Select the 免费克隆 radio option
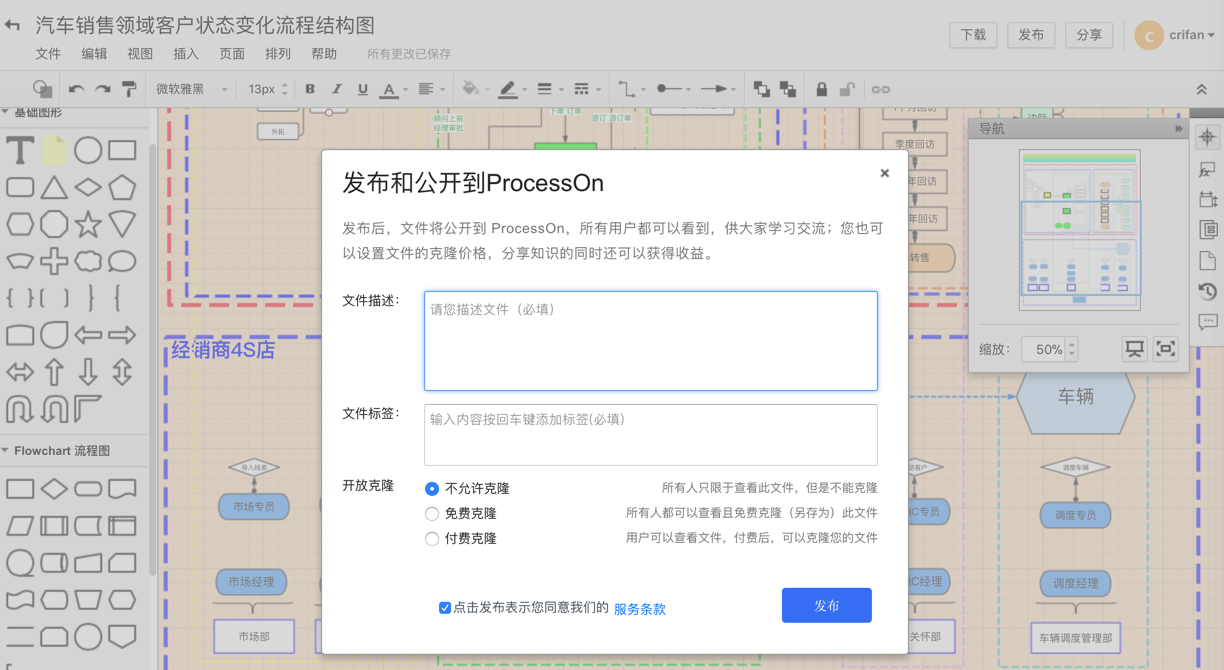The height and width of the screenshot is (670, 1224). (x=432, y=514)
